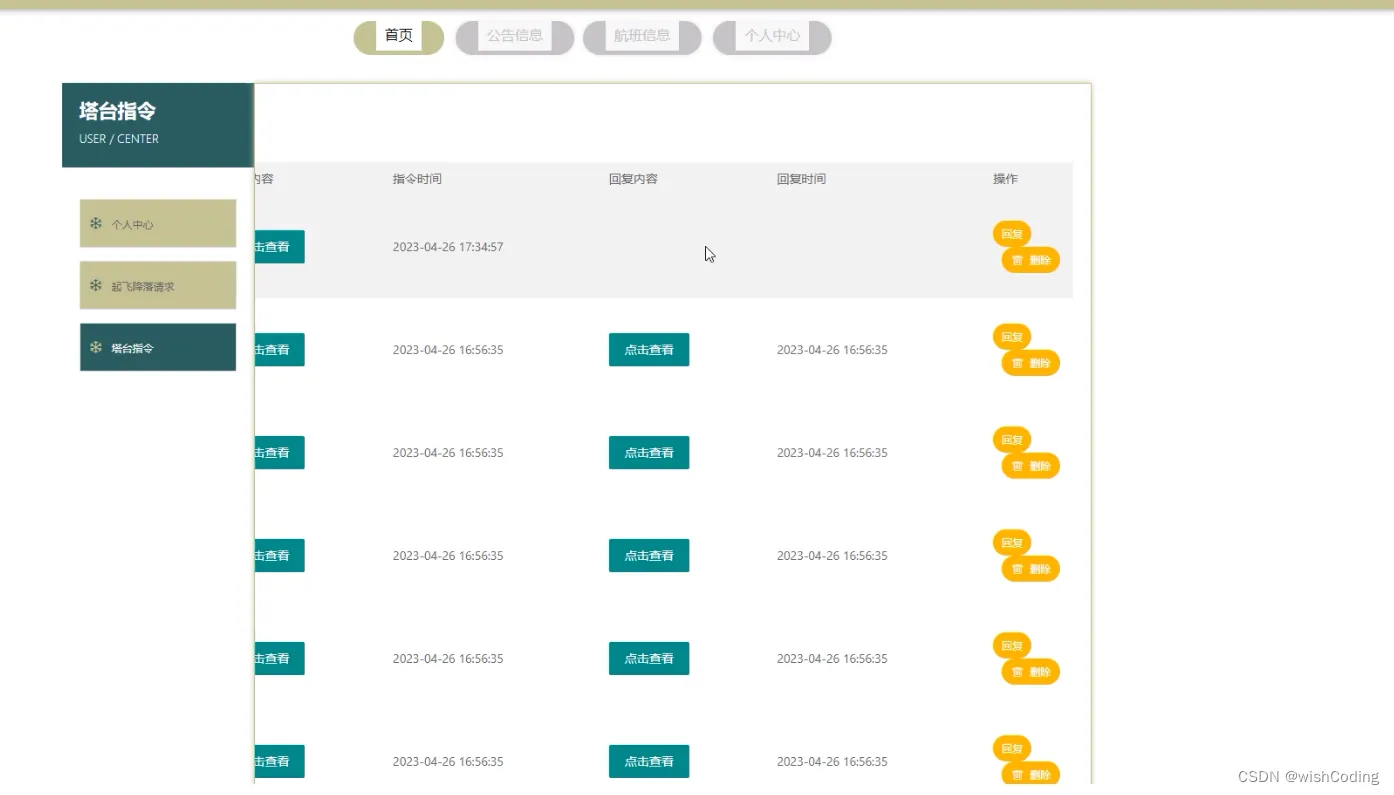This screenshot has height=795, width=1394.
Task: Open 起飞降落请求 in the left sidebar
Action: tap(158, 285)
